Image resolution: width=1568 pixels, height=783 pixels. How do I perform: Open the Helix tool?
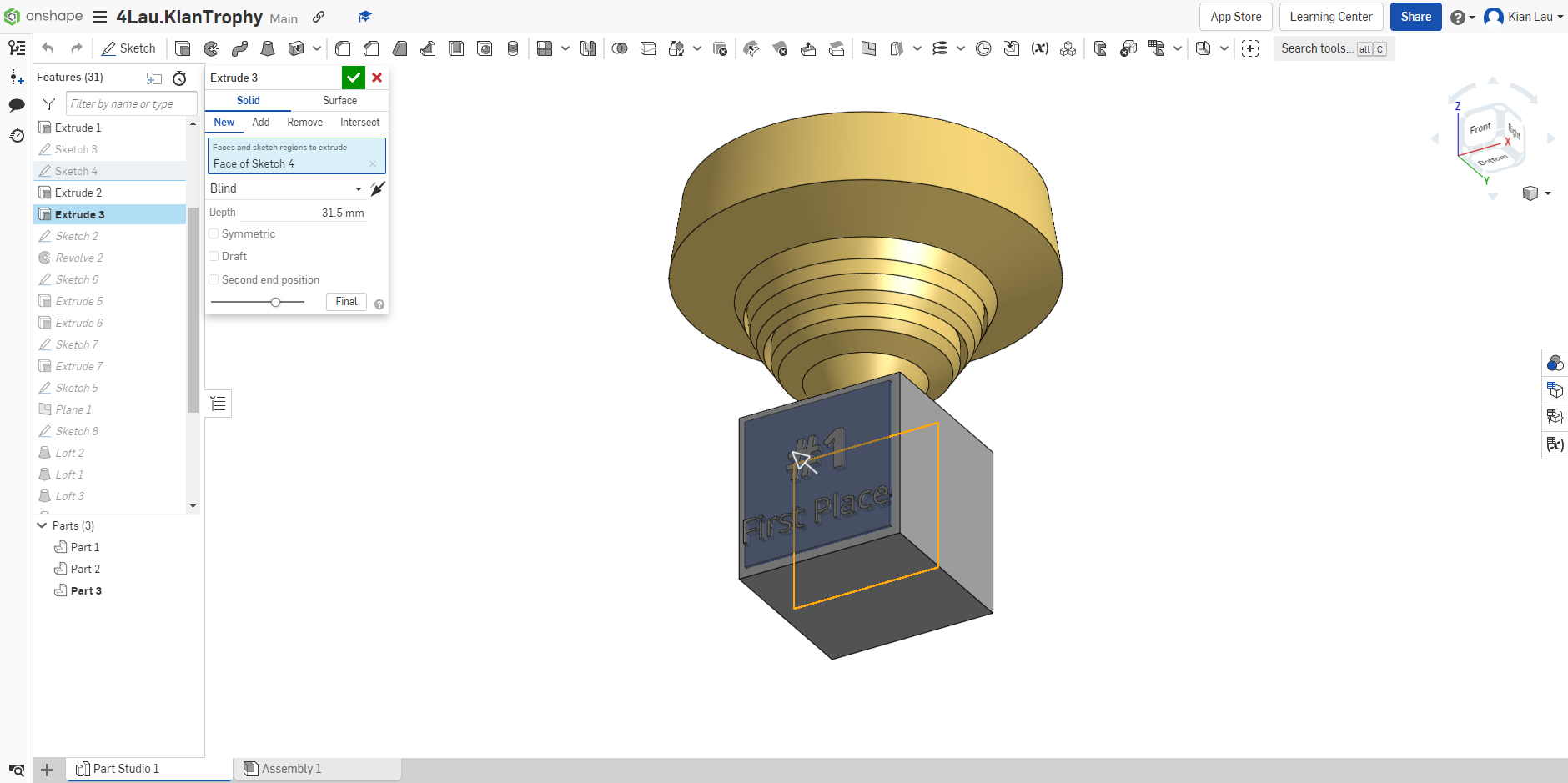[x=941, y=48]
